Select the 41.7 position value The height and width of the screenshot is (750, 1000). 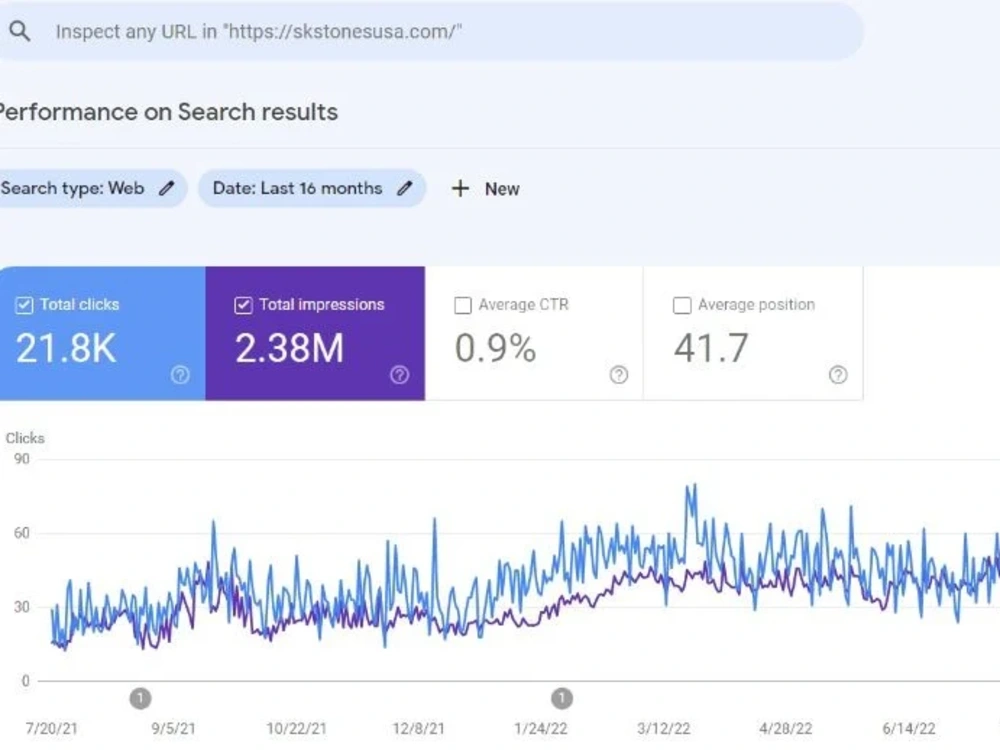[x=711, y=349]
